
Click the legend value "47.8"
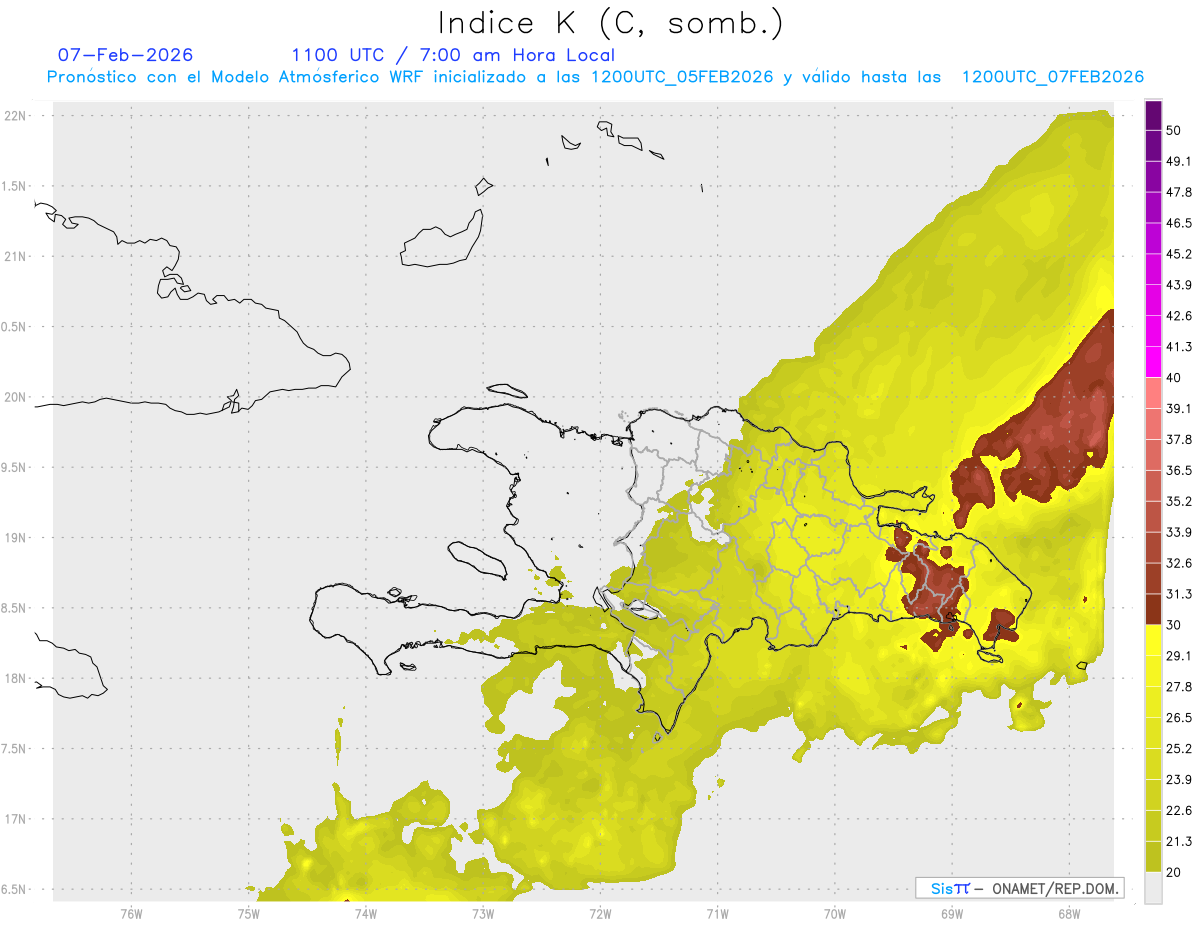click(x=1179, y=192)
